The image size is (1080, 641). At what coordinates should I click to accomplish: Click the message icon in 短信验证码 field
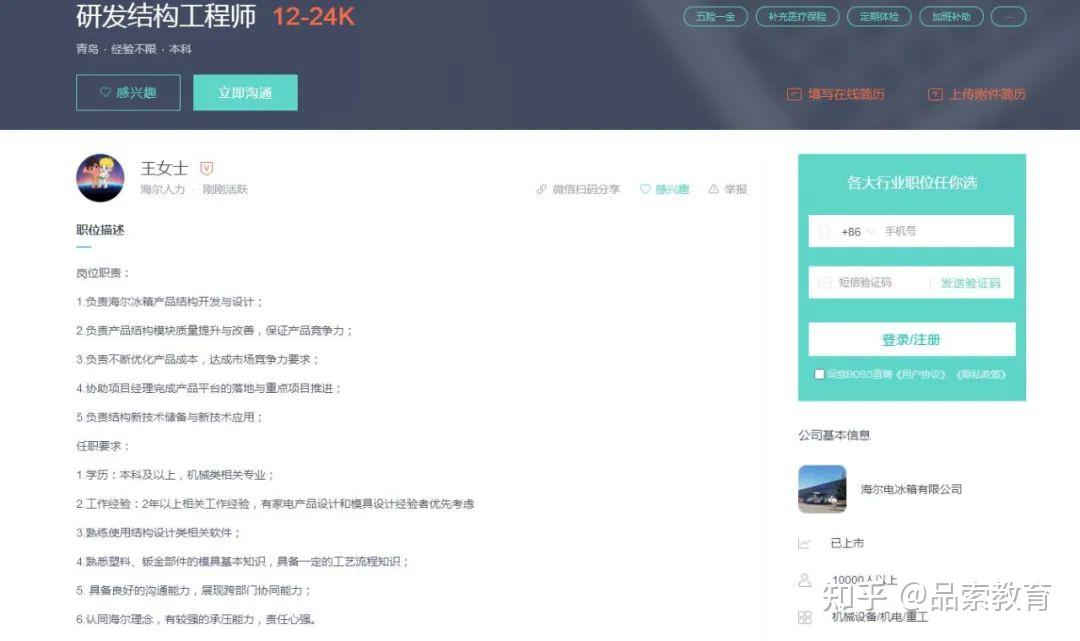[824, 283]
